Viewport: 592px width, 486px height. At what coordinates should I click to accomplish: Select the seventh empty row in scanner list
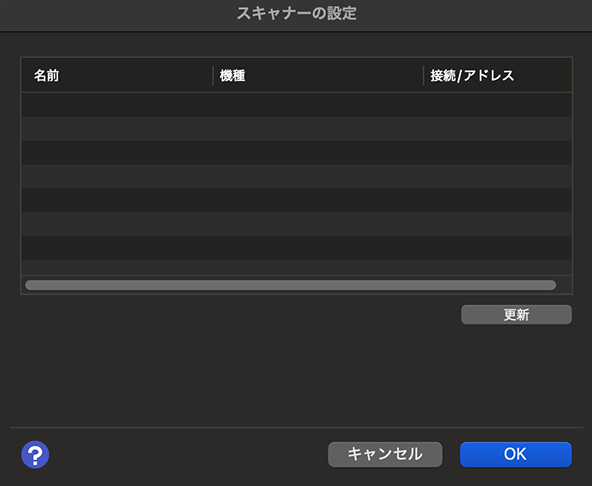296,248
